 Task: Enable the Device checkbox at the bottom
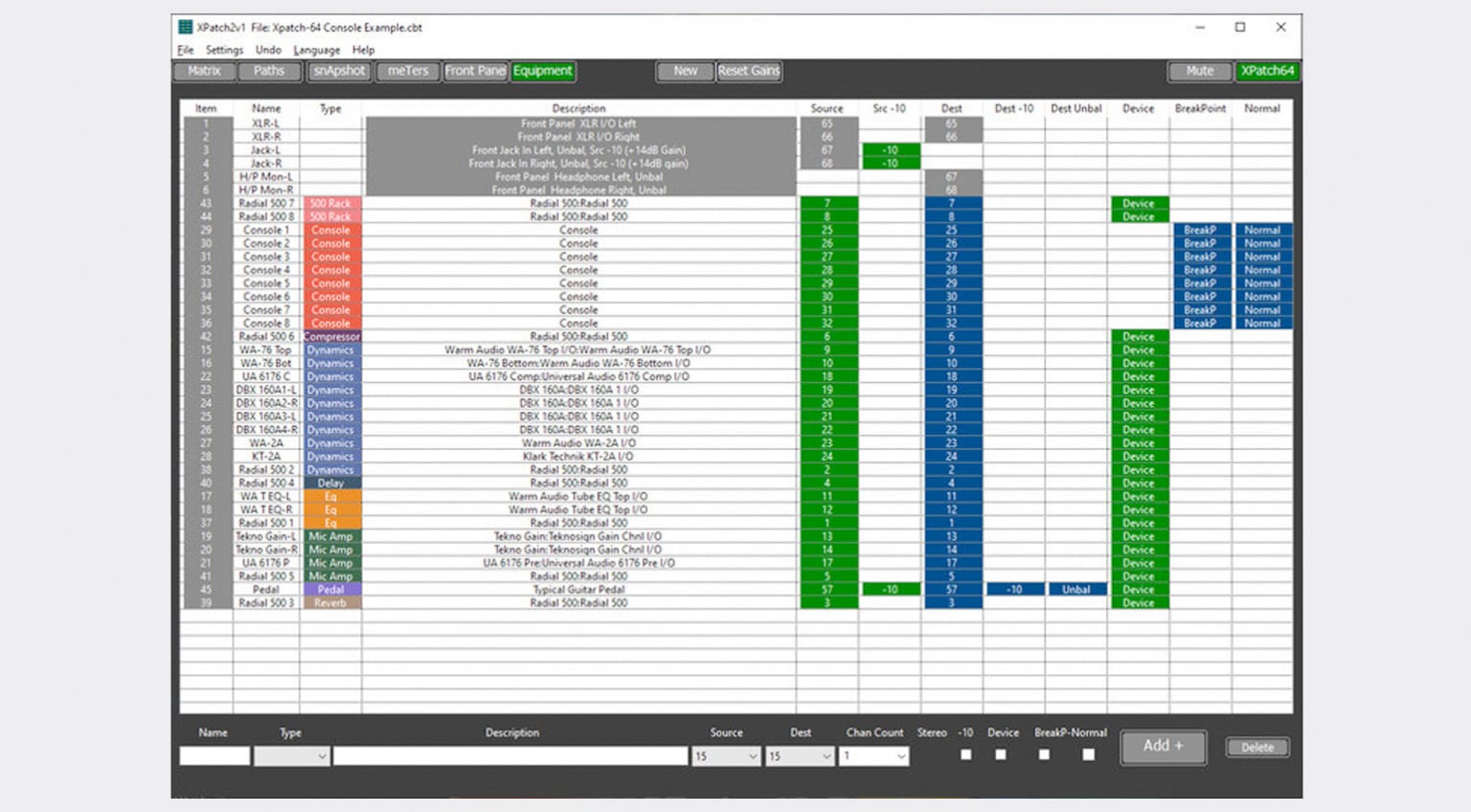(x=1001, y=755)
